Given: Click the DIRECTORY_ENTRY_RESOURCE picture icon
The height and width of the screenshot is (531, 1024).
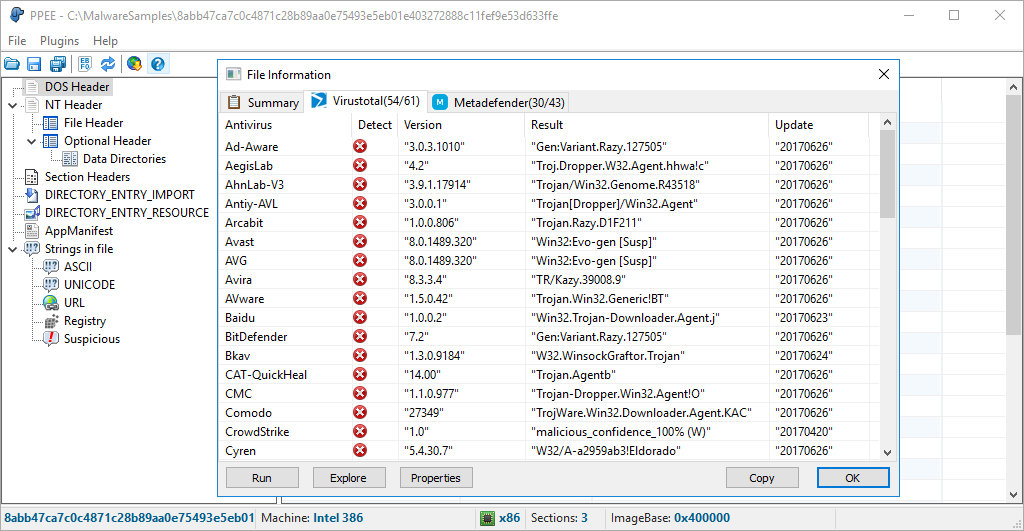Looking at the screenshot, I should pyautogui.click(x=32, y=213).
